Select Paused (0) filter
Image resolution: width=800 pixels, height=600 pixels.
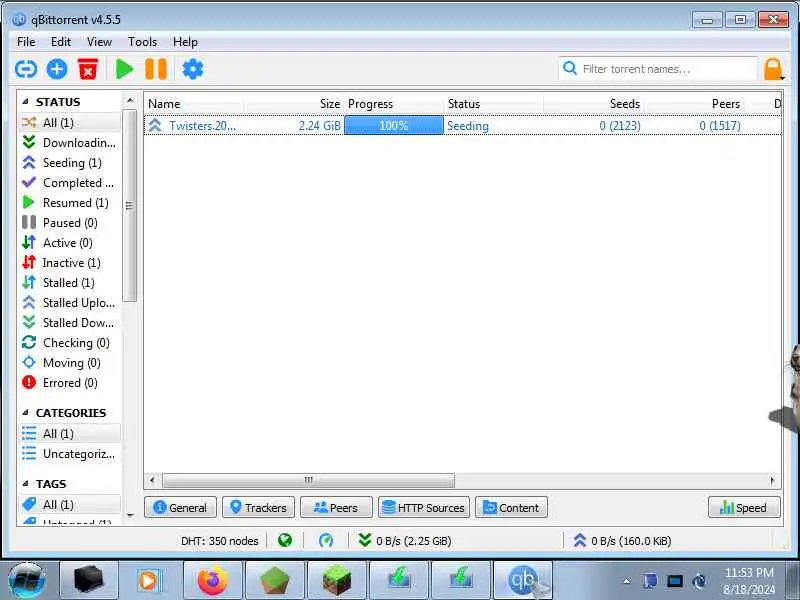(70, 222)
